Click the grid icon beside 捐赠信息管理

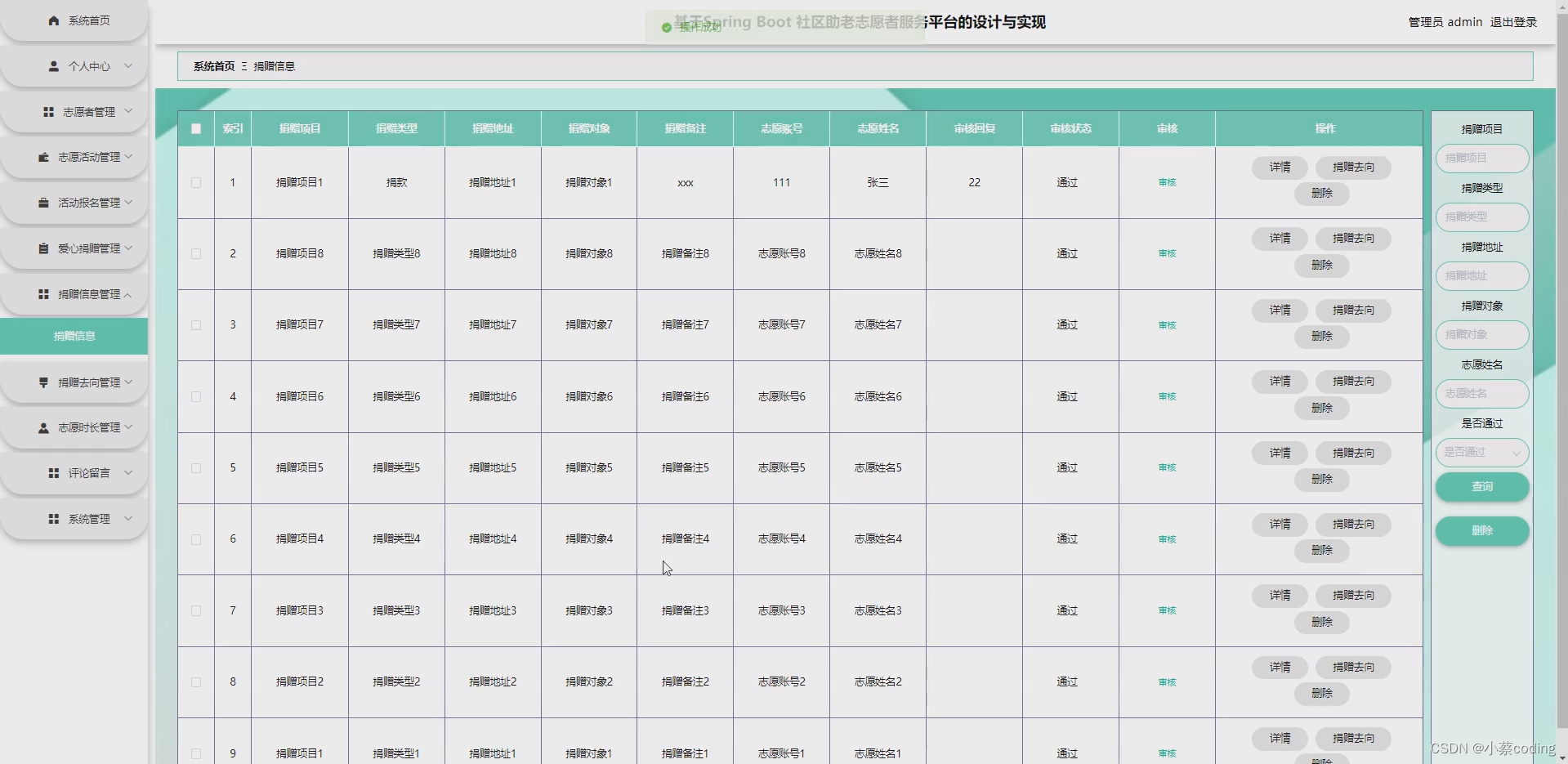44,294
